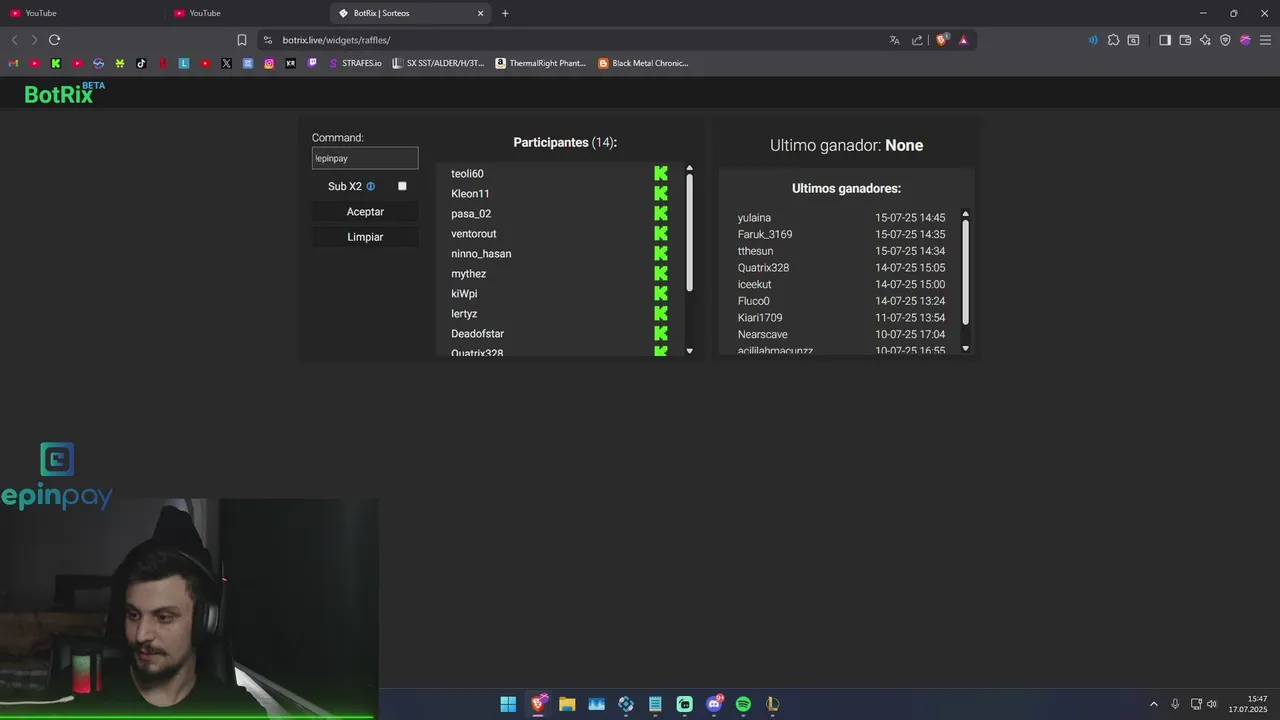Screen dimensions: 1280x720
Task: Toggle the browser sidebar panel icon
Action: point(1165,40)
